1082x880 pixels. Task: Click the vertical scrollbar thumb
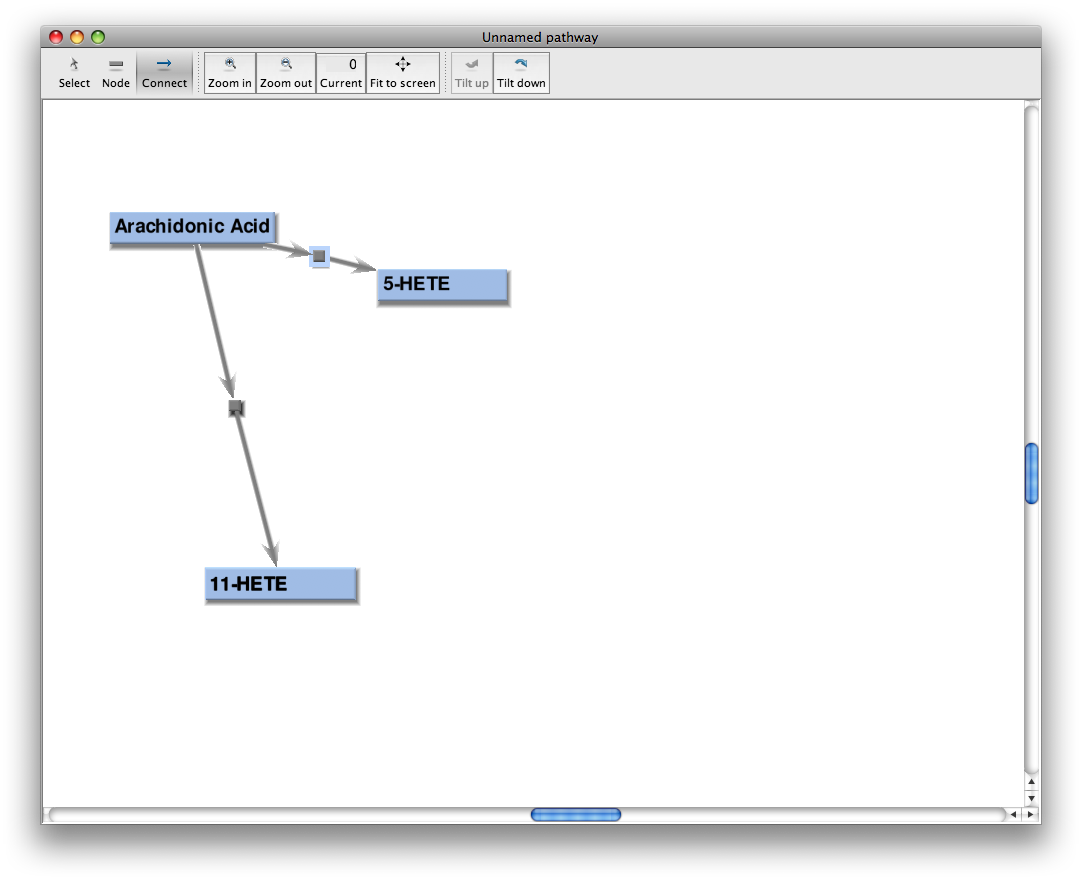pyautogui.click(x=1032, y=473)
